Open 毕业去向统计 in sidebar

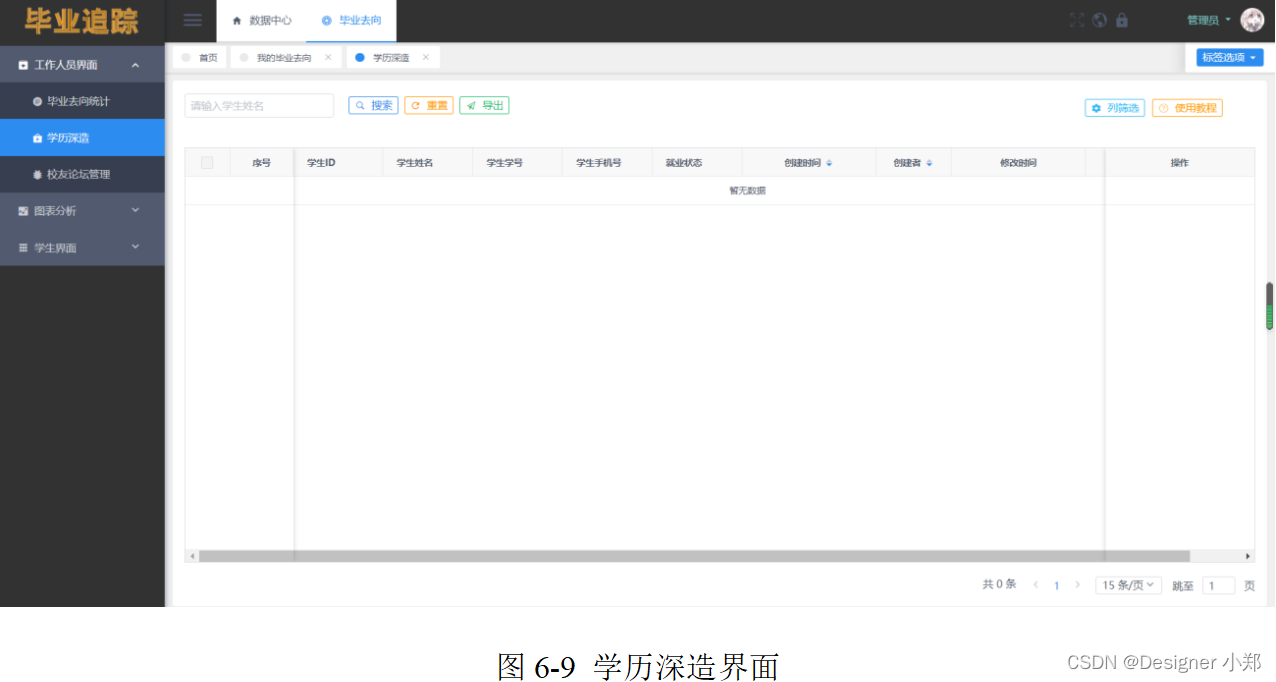pos(82,101)
